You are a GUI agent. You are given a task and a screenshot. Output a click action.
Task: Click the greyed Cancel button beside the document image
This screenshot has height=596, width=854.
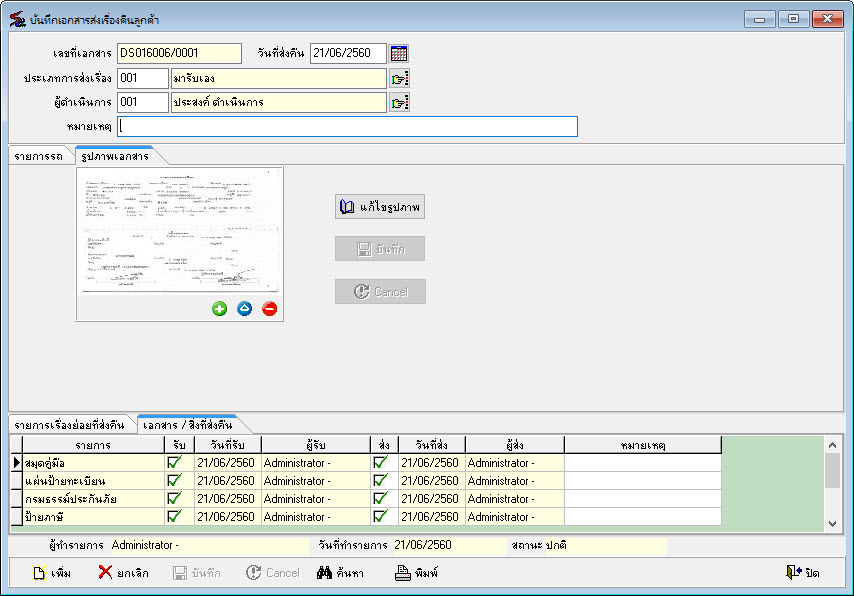pyautogui.click(x=380, y=291)
